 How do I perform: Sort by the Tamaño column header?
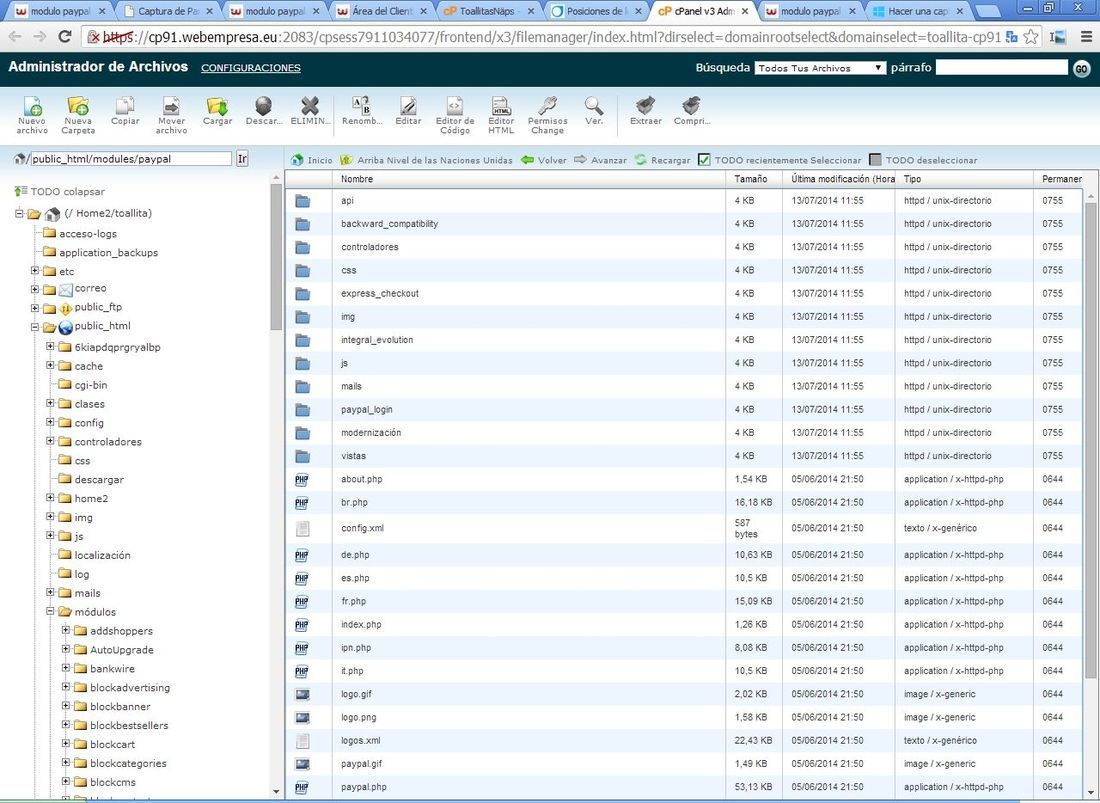click(753, 179)
